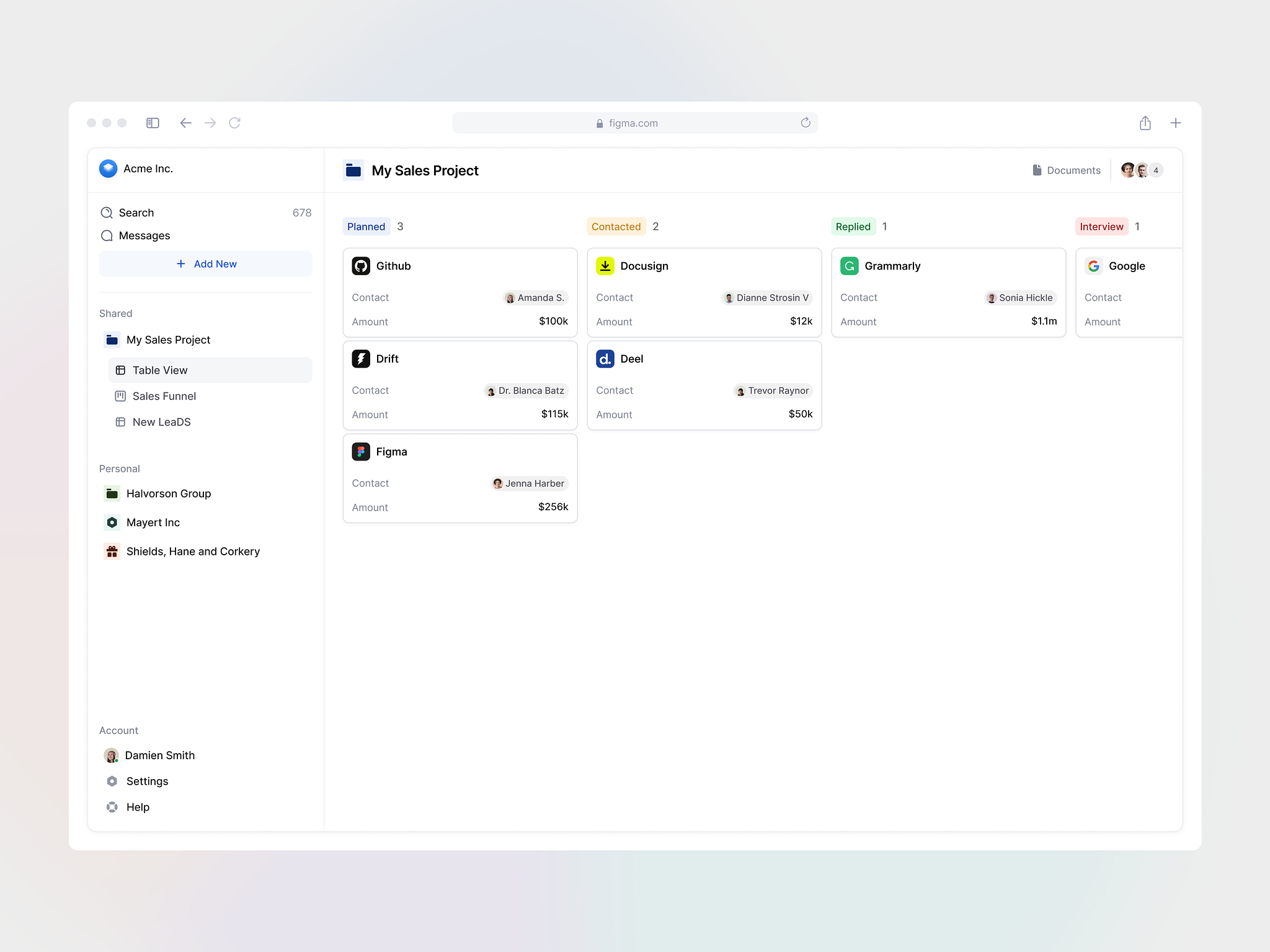Open the Interview status filter
The width and height of the screenshot is (1270, 952).
click(x=1101, y=226)
